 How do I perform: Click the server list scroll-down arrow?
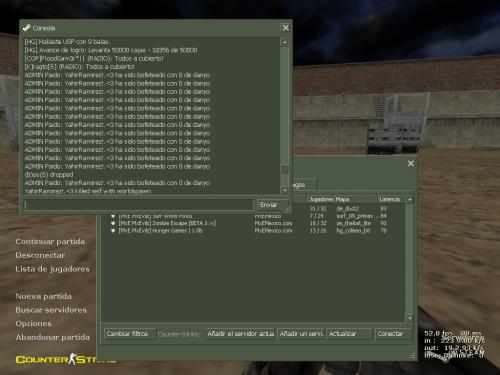point(410,318)
